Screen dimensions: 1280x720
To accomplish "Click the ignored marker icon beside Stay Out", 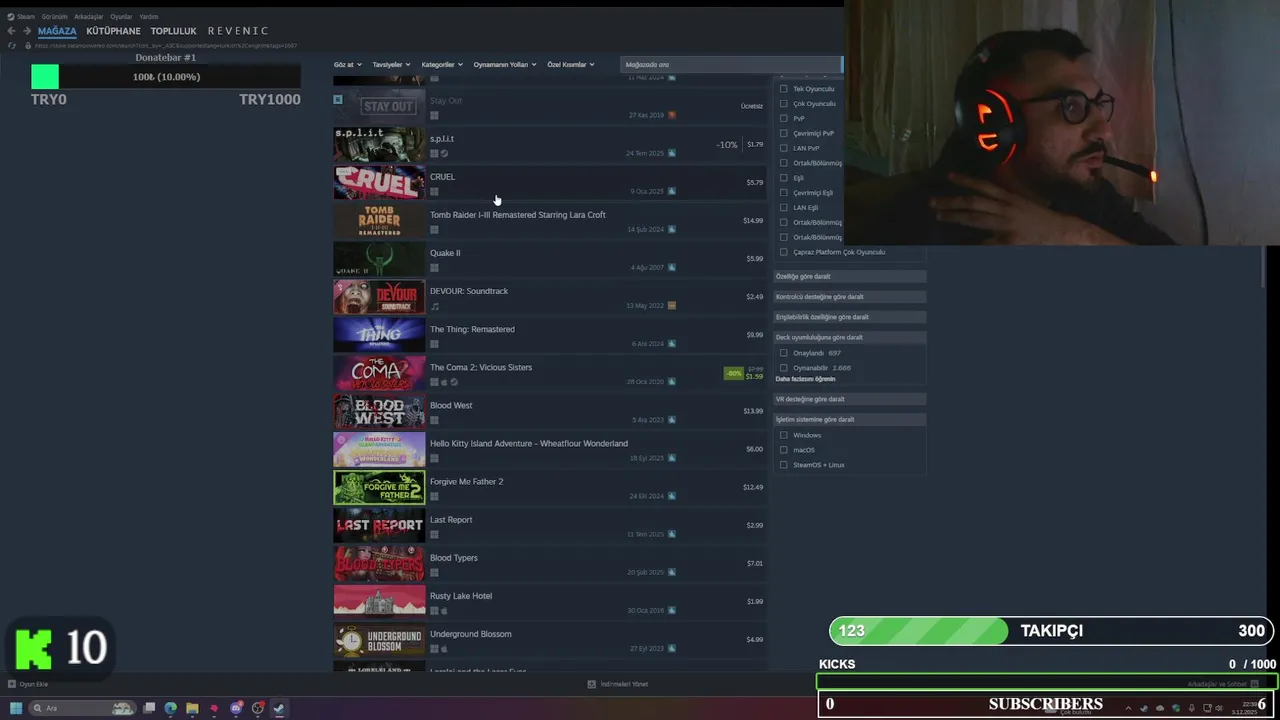I will coord(338,100).
